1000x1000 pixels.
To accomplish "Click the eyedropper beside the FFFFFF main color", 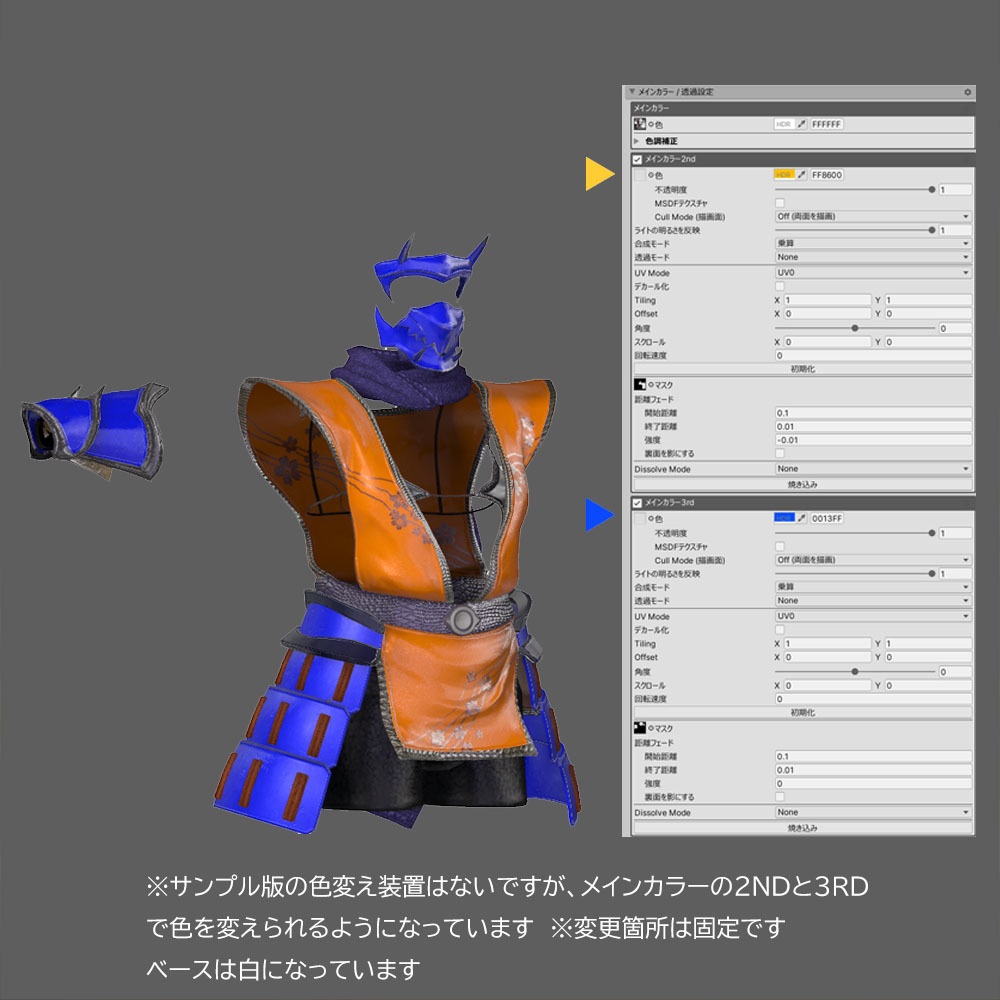I will coord(803,124).
